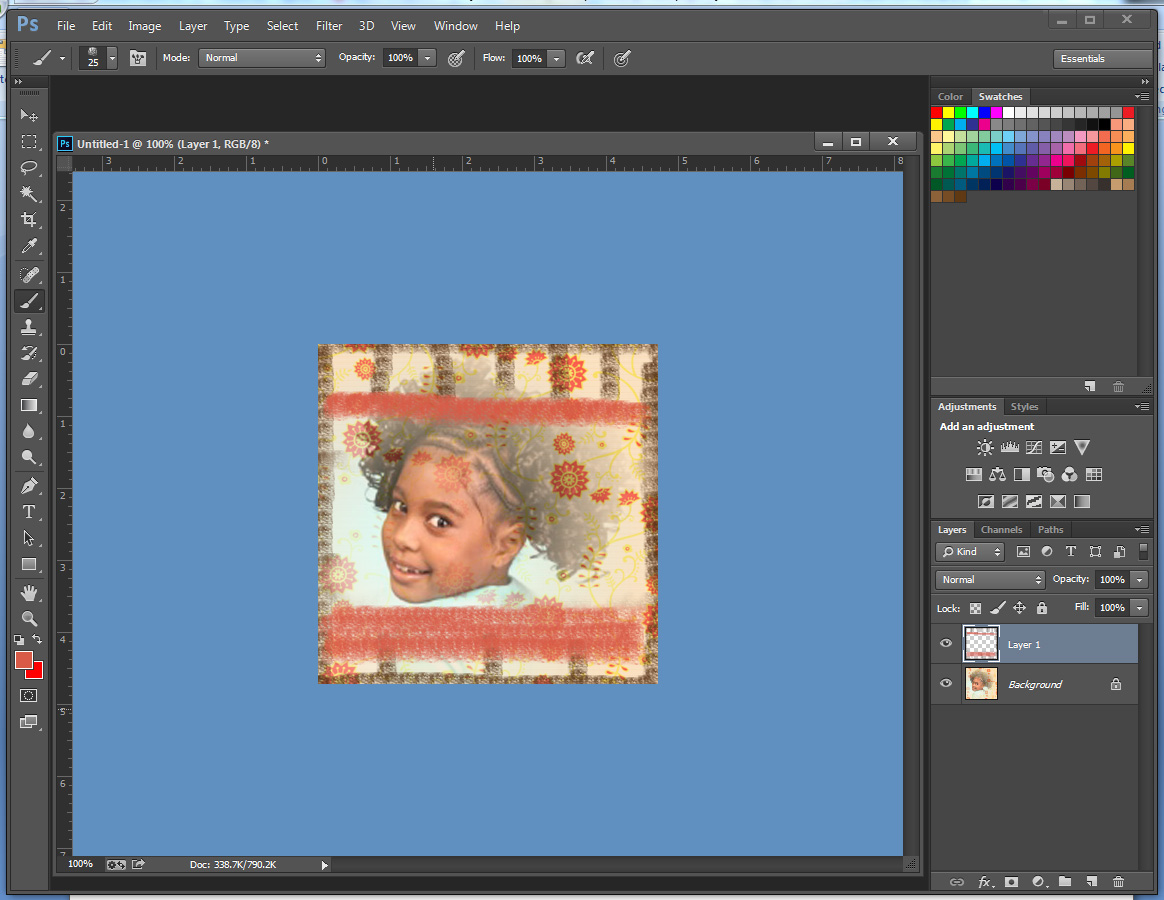Select the Rectangular Marquee tool
This screenshot has height=900, width=1164.
(29, 142)
